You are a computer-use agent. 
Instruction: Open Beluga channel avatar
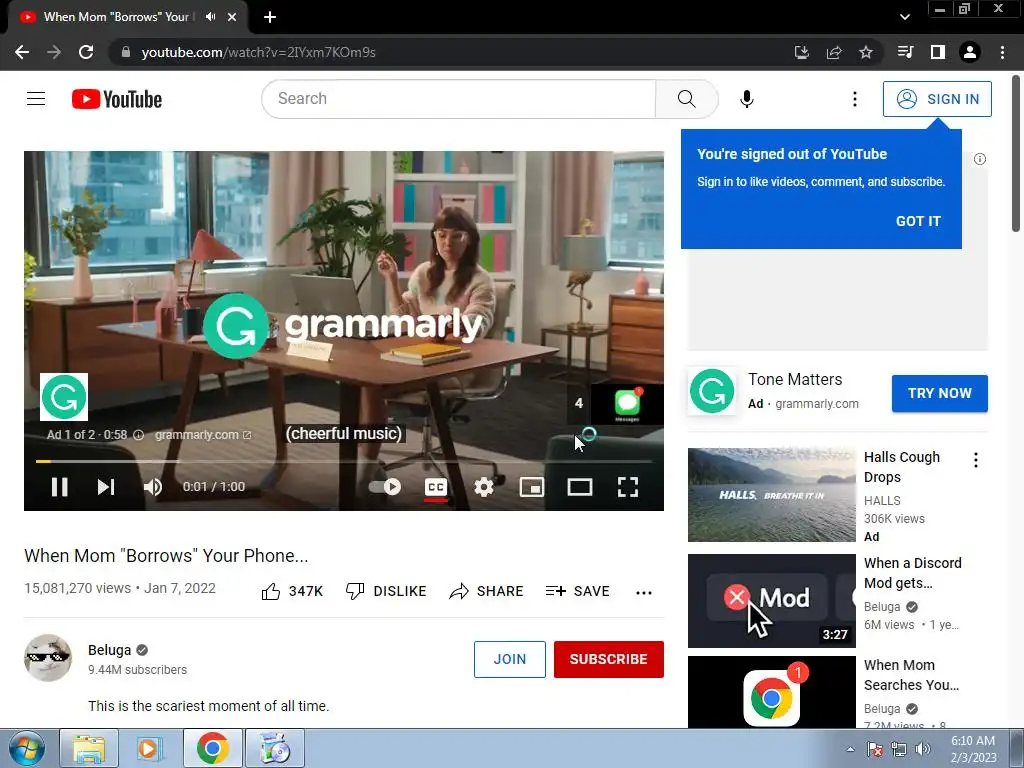pos(48,658)
